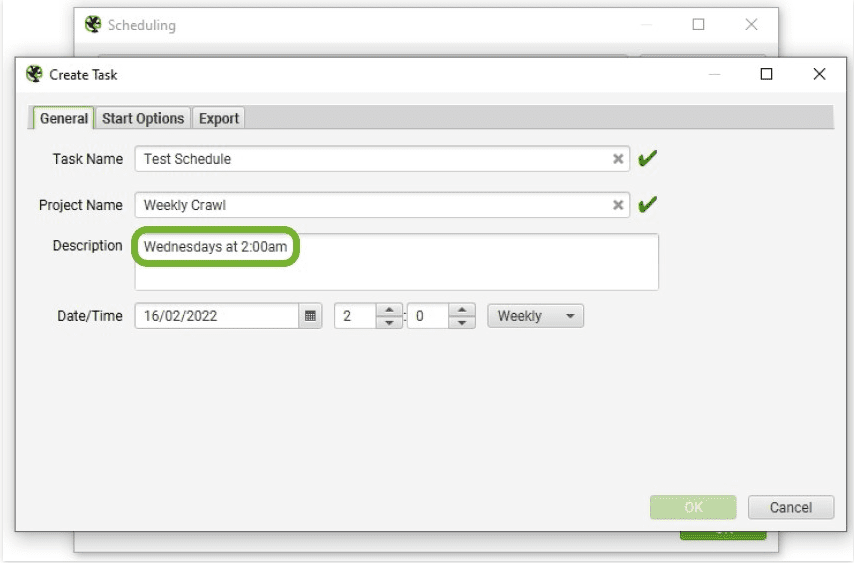Viewport: 854px width, 563px height.
Task: Open the calendar date picker icon
Action: pos(310,316)
